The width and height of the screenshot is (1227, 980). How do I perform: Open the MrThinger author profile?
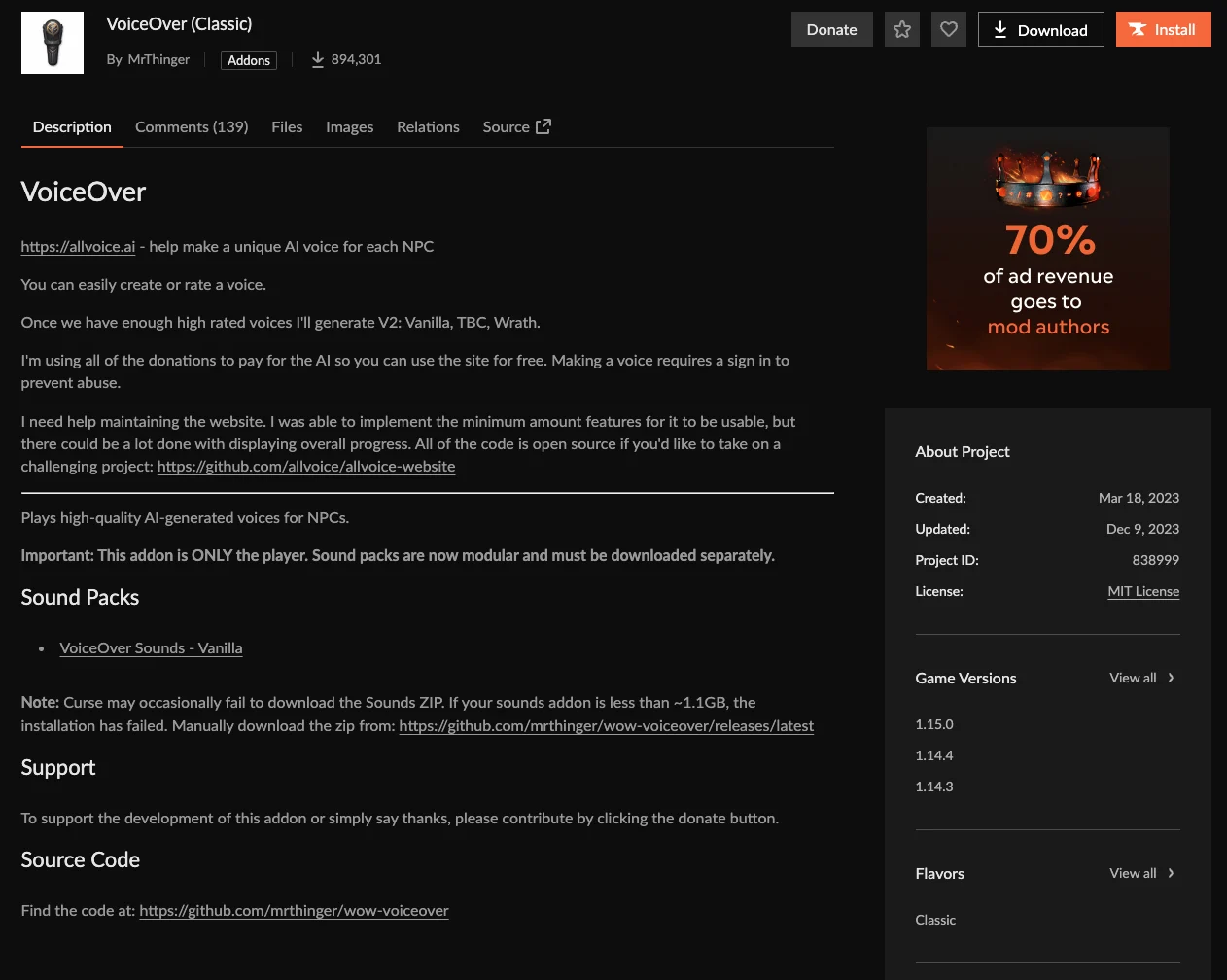coord(158,59)
